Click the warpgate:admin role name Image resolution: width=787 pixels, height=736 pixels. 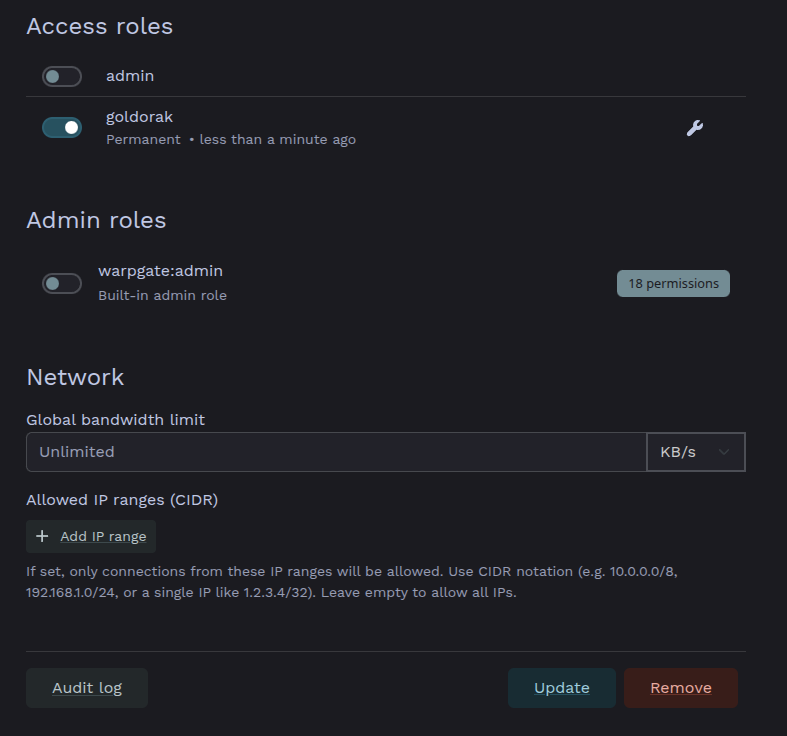161,271
